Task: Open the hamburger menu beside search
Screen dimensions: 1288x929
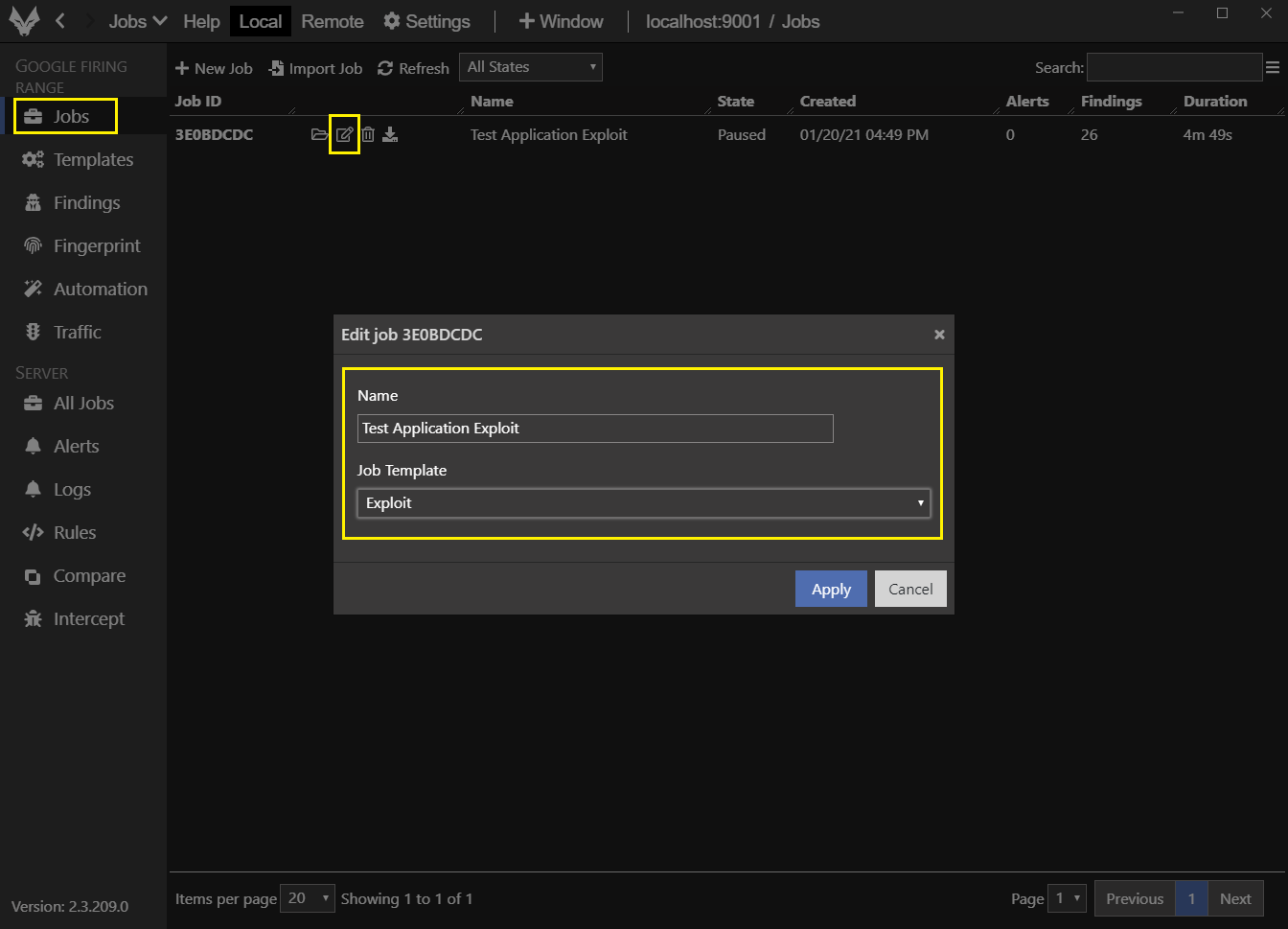Action: (1273, 67)
